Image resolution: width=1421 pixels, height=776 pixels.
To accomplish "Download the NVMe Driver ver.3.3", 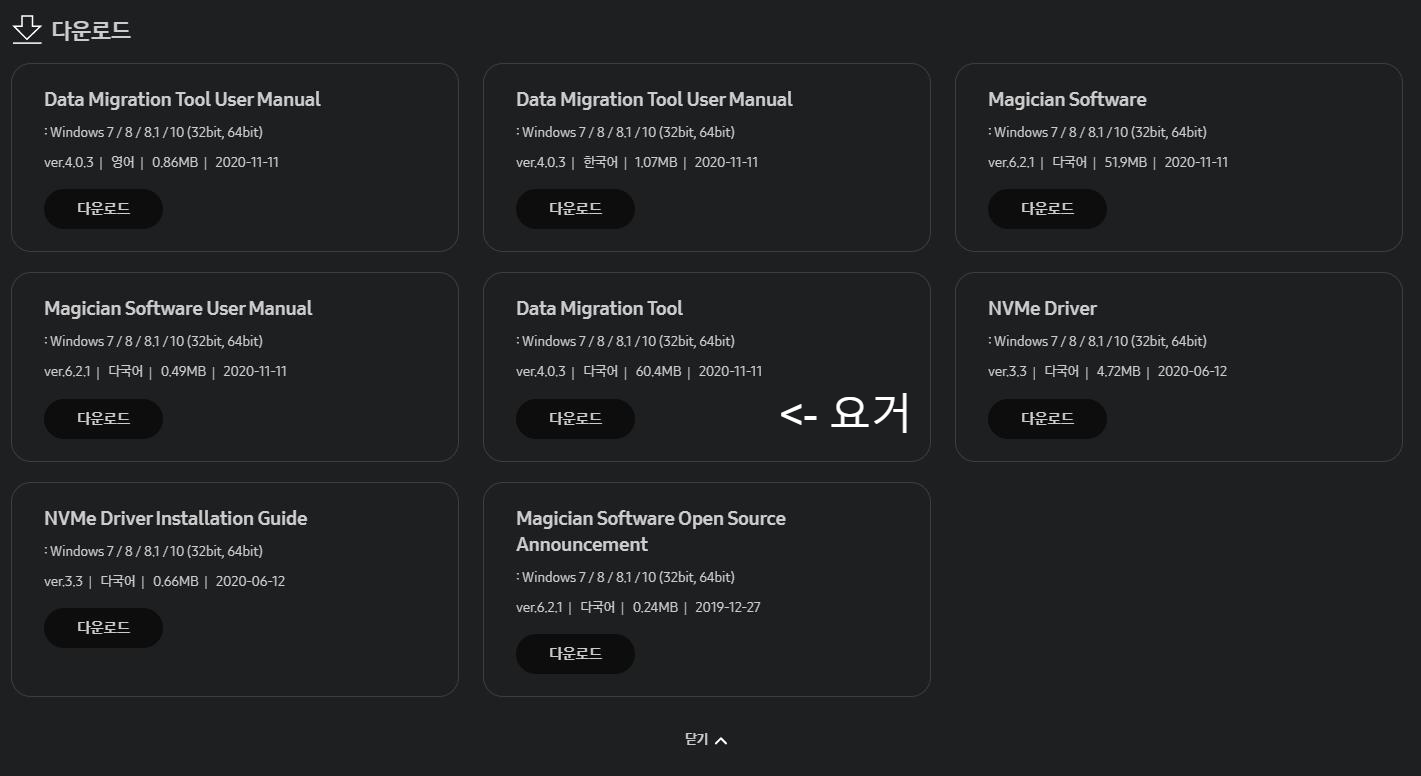I will (x=1047, y=419).
